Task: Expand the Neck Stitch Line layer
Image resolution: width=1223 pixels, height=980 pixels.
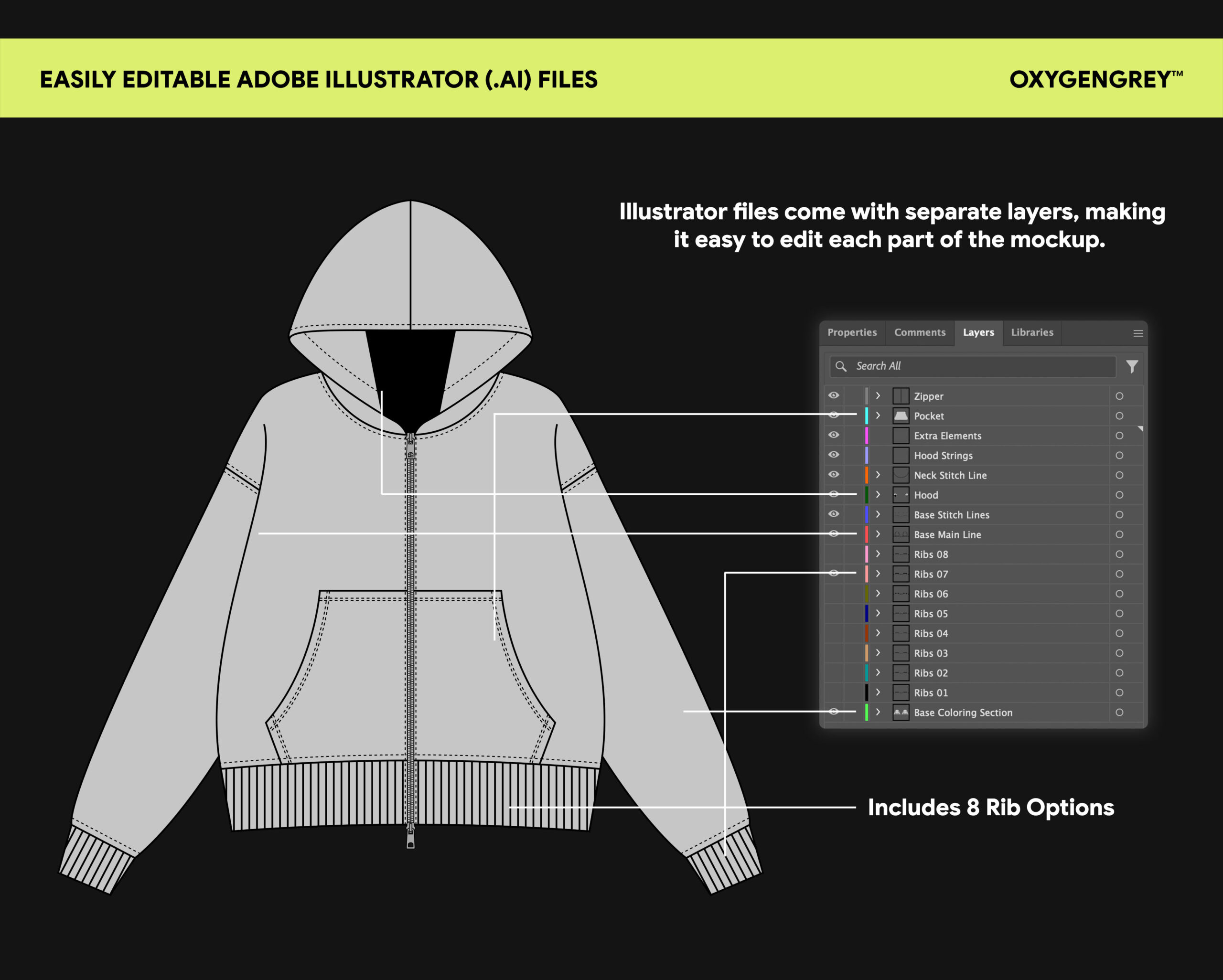Action: [x=878, y=475]
